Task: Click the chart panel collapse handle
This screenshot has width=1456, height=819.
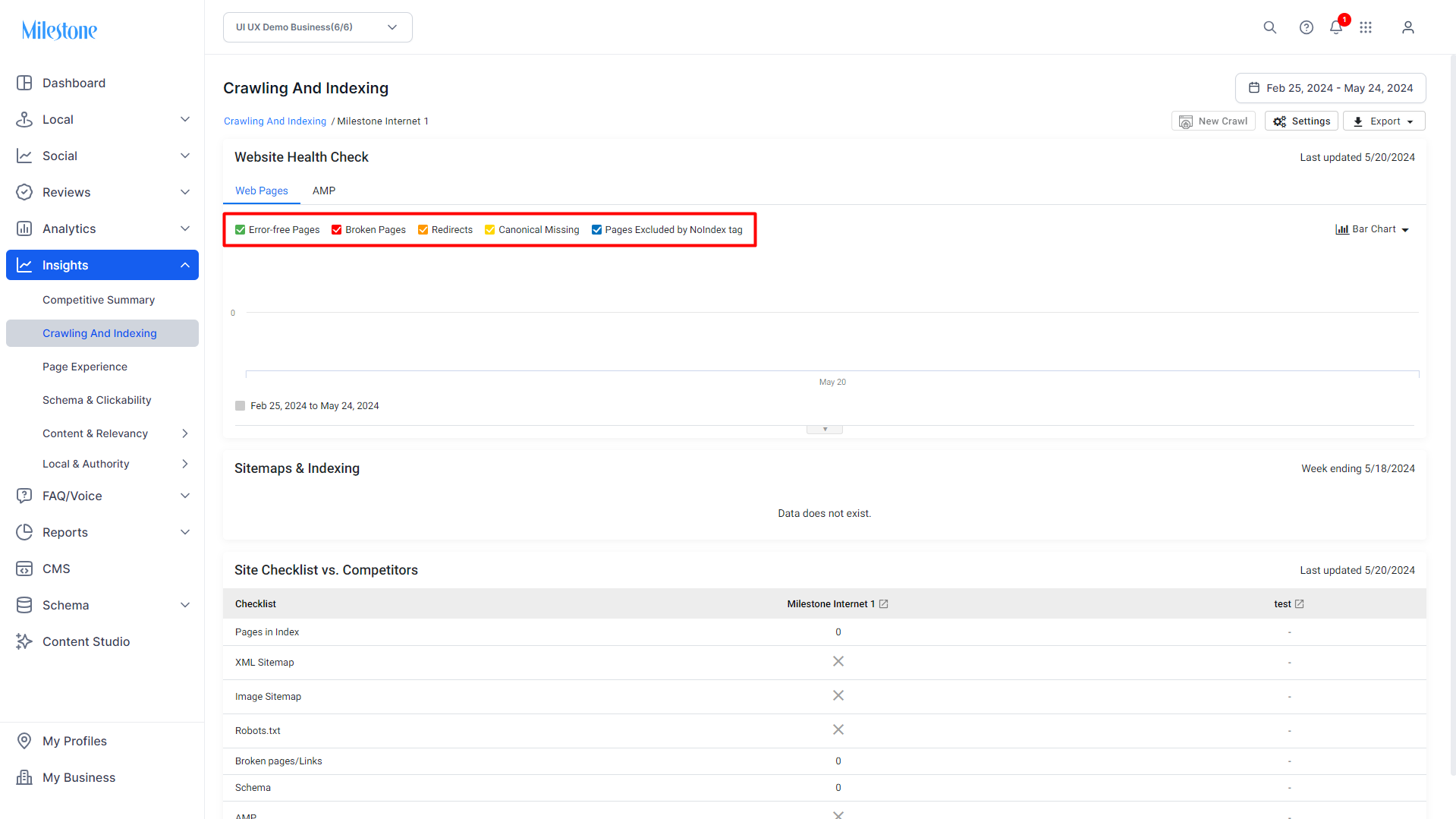Action: 825,430
